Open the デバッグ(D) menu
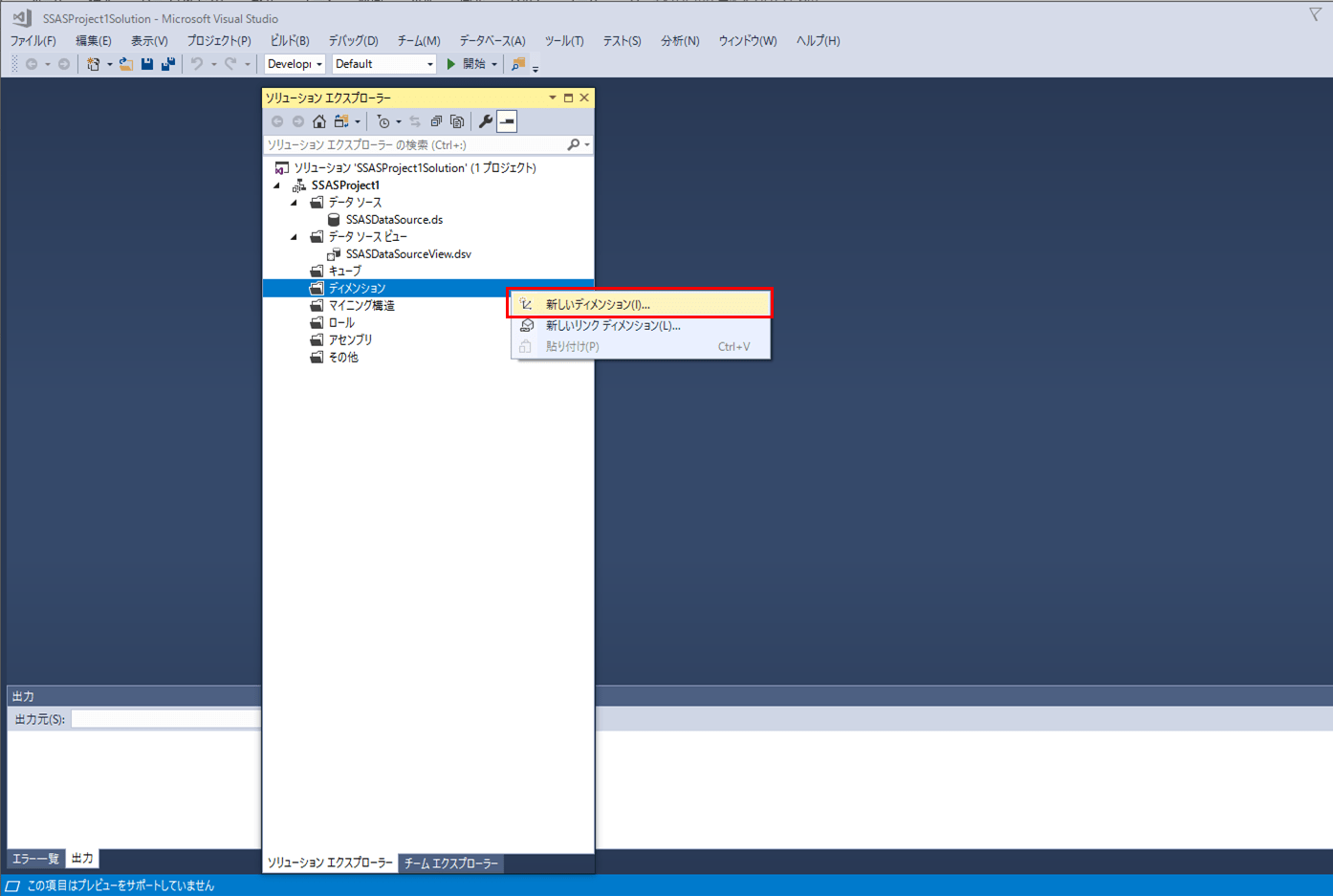 pyautogui.click(x=353, y=41)
